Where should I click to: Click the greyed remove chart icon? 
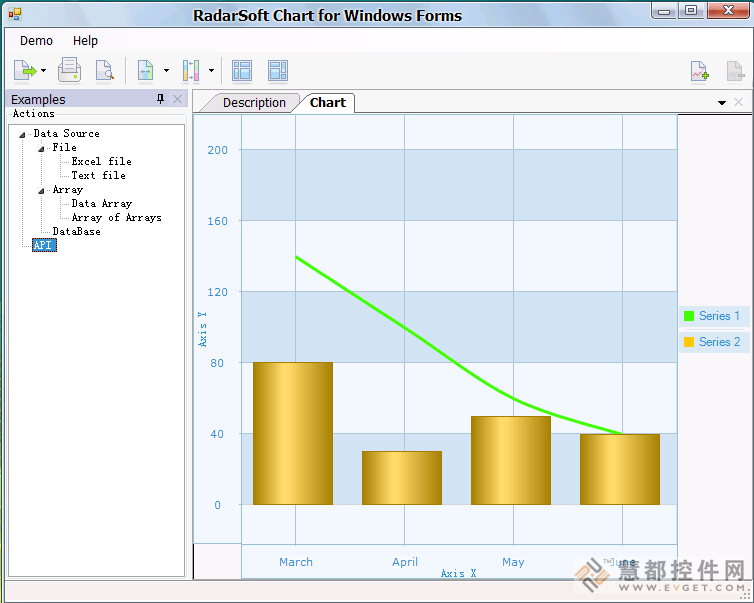735,71
